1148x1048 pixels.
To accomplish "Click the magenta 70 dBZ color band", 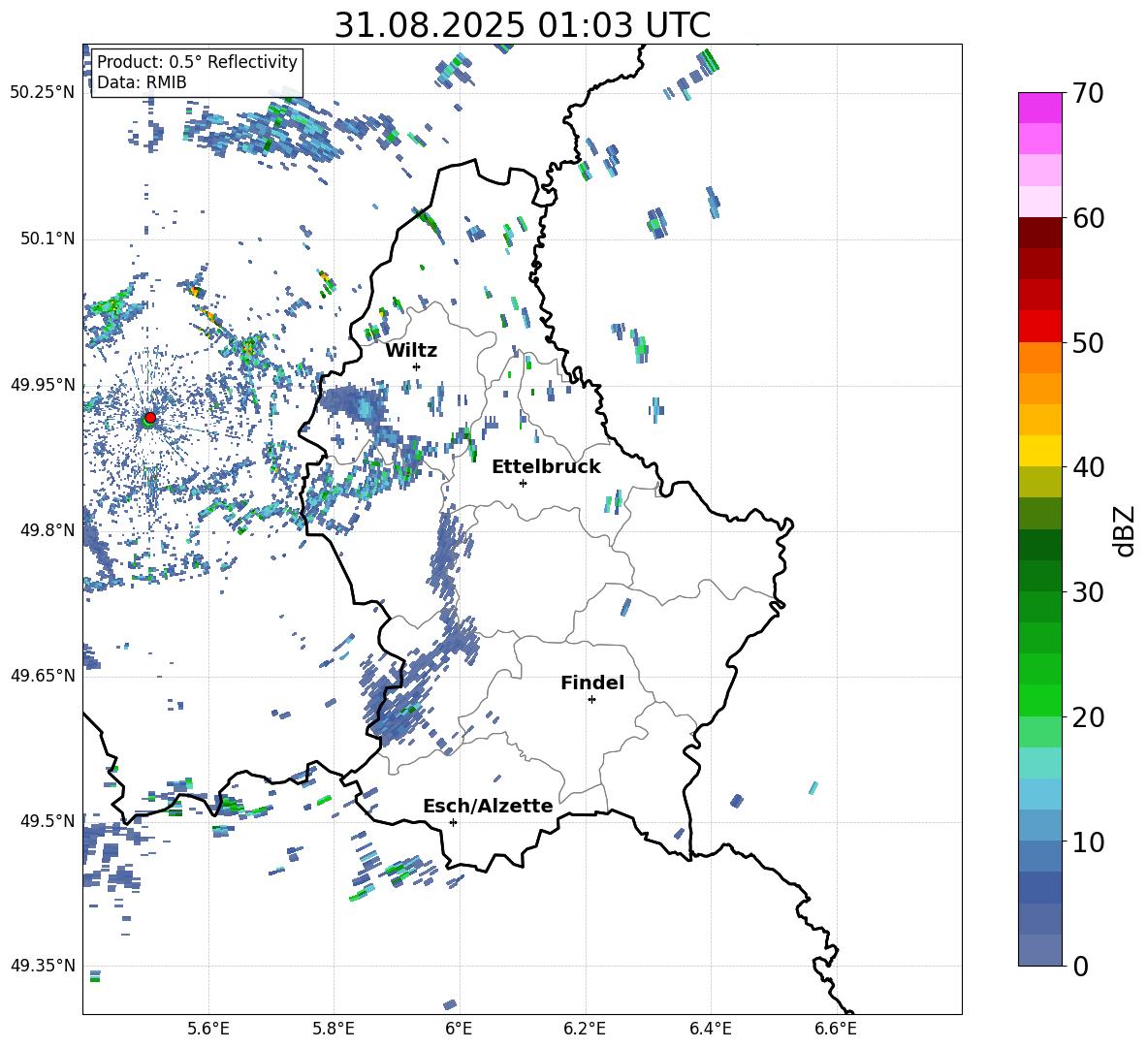I will [1039, 108].
